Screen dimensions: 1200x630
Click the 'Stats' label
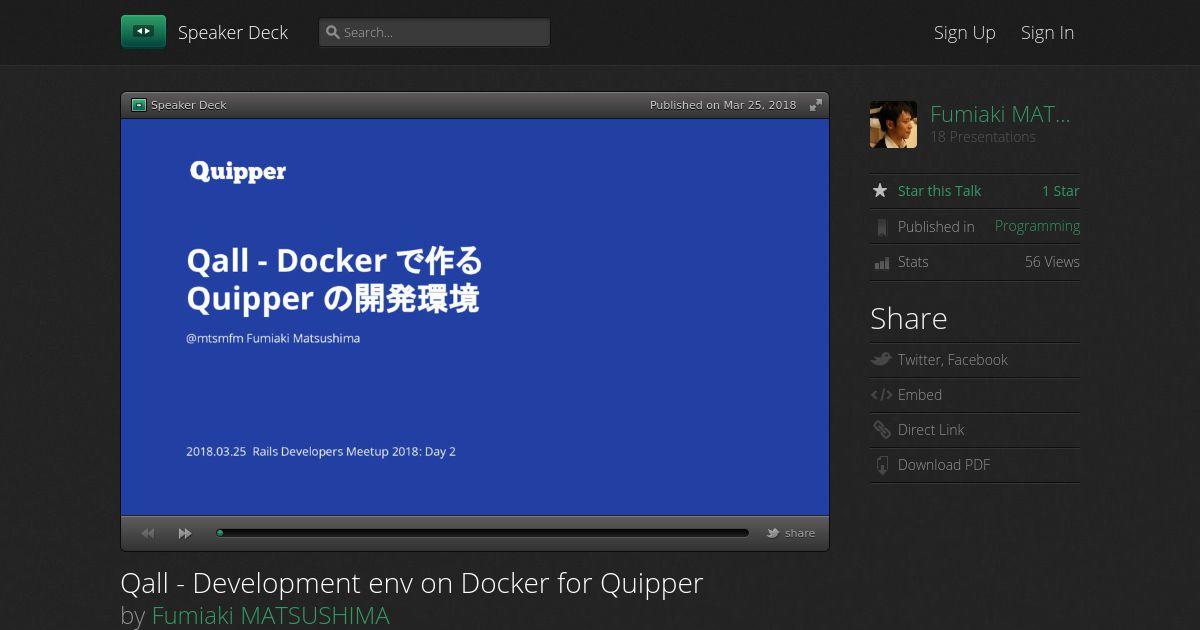tap(913, 262)
